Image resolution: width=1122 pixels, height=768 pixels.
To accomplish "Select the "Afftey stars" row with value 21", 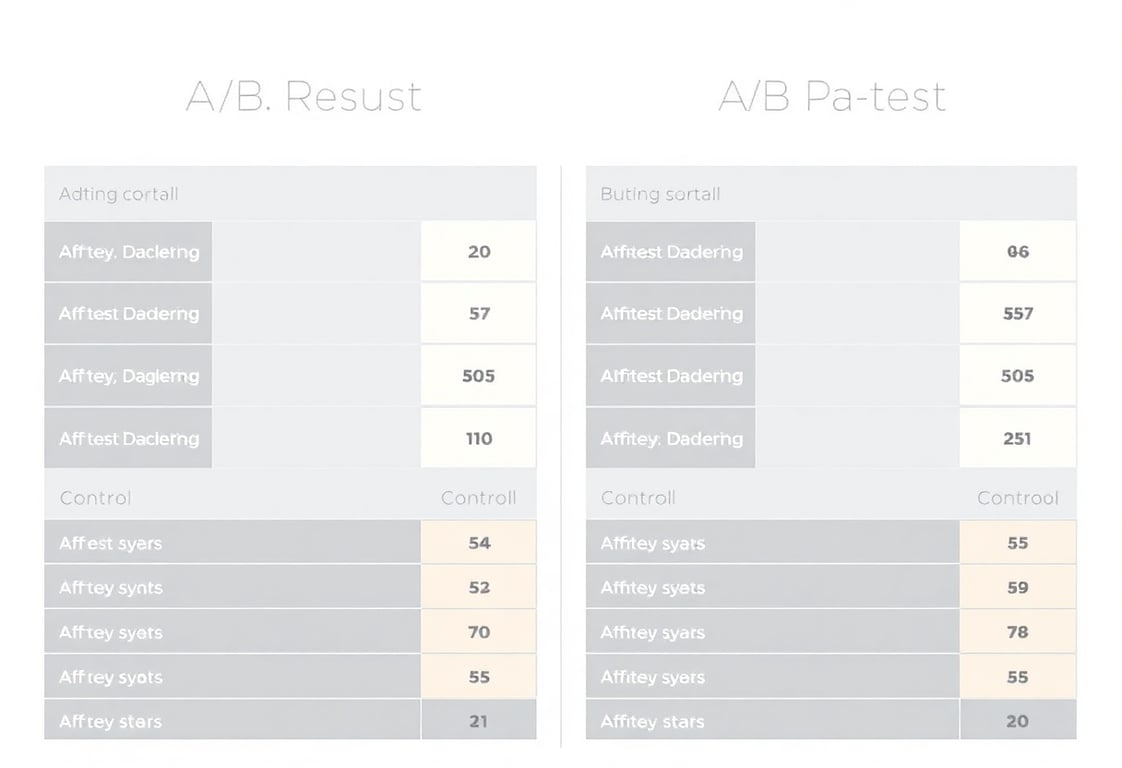I will coord(110,721).
